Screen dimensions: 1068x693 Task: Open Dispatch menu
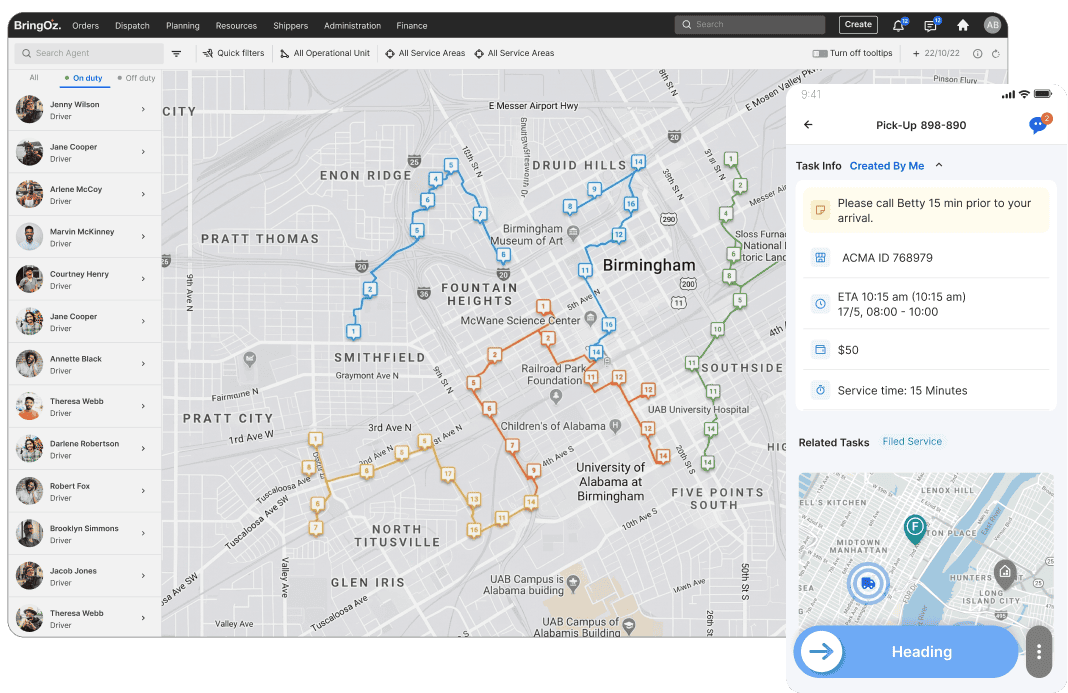[x=132, y=26]
